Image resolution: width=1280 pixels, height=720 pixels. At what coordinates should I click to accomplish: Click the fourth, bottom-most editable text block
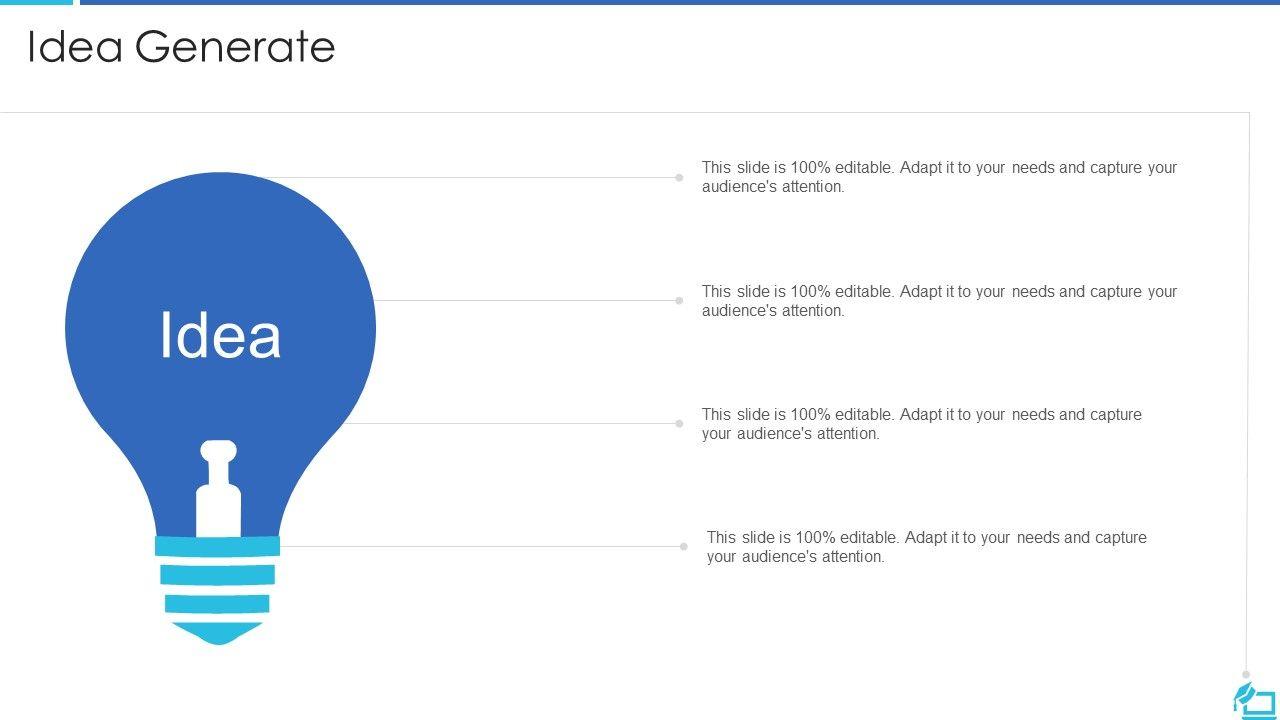click(926, 547)
